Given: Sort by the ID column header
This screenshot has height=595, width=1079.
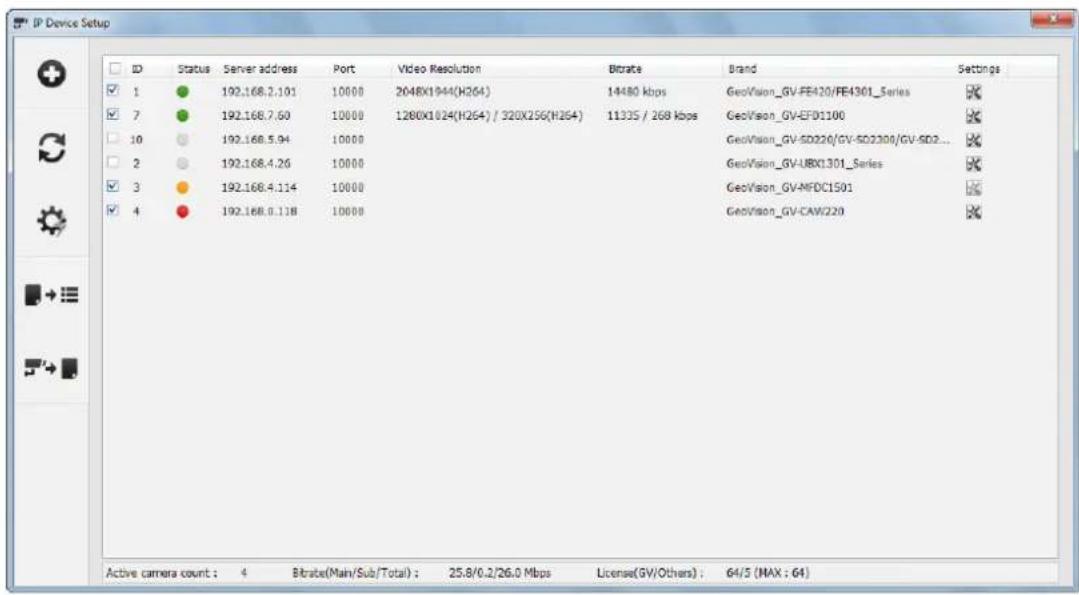Looking at the screenshot, I should [137, 69].
